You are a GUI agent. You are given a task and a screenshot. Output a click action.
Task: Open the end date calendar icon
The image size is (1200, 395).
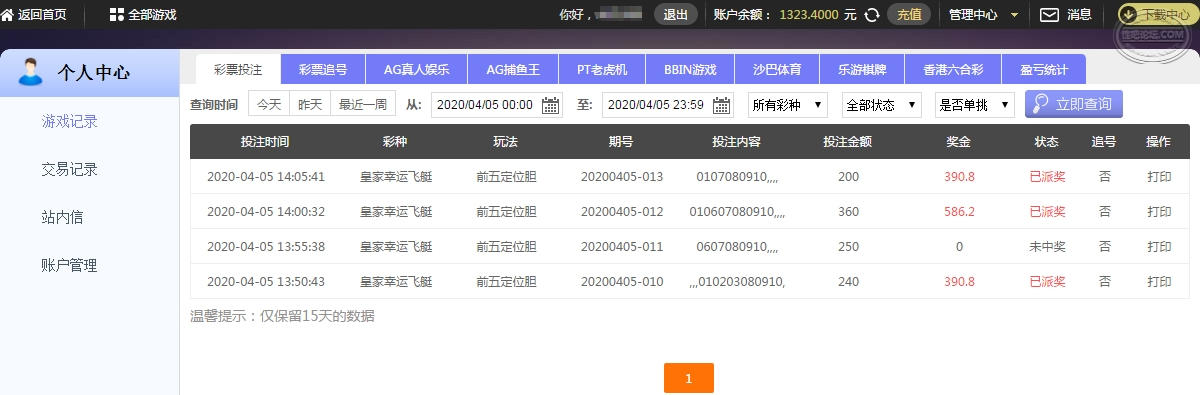tap(721, 105)
